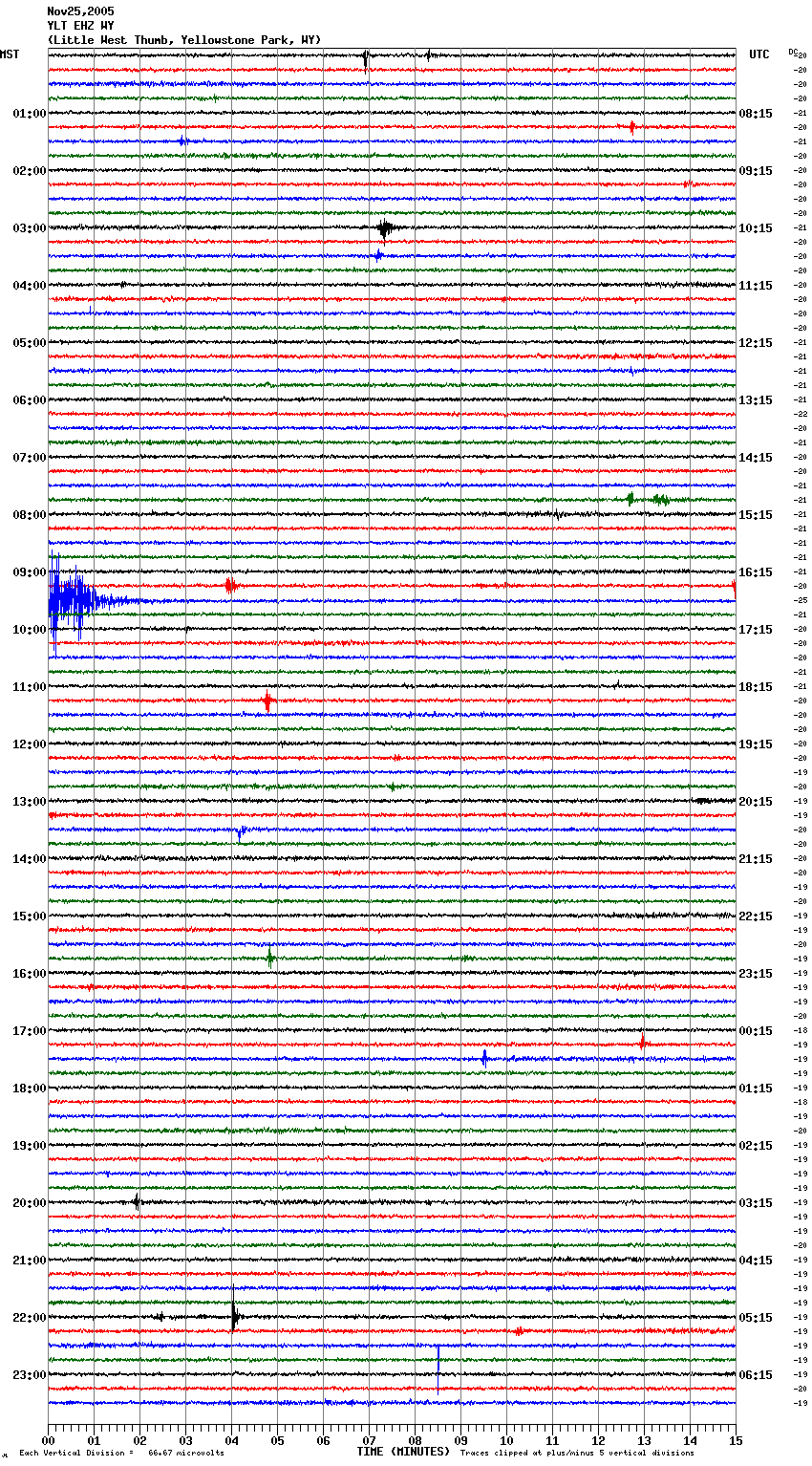
Task: Select the station code YLT EHZ WY
Action: [x=80, y=26]
